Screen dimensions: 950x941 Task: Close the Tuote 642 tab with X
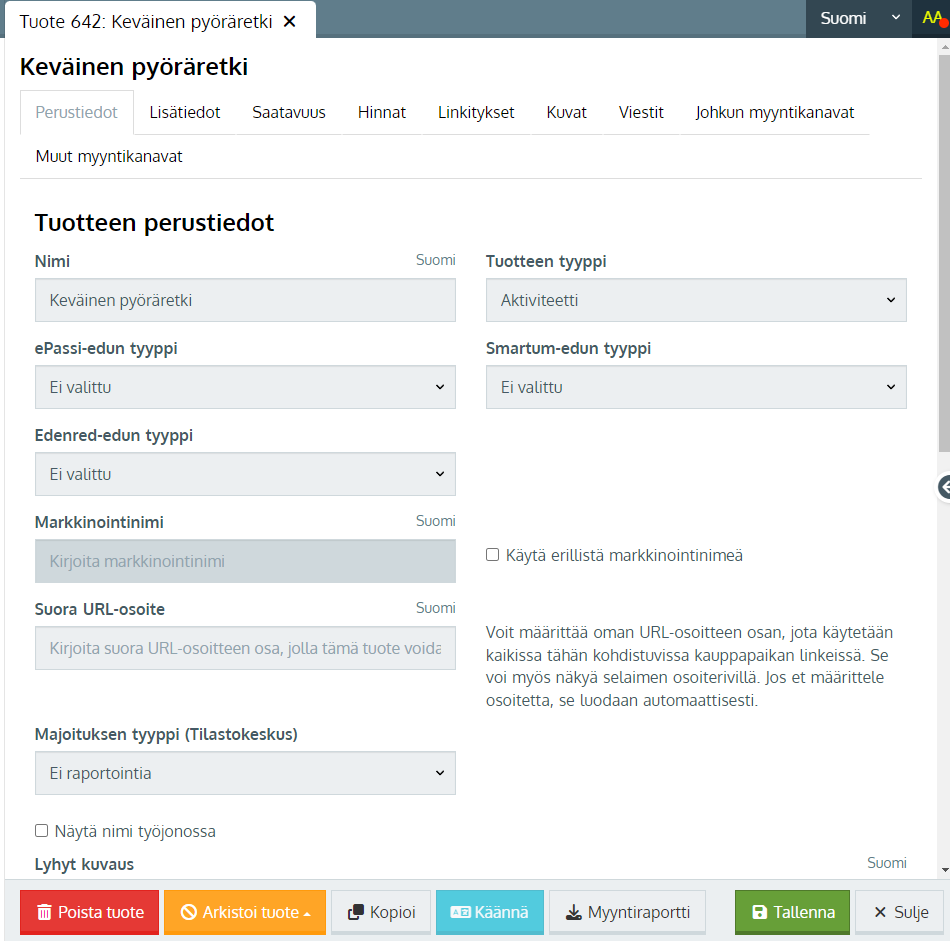290,21
